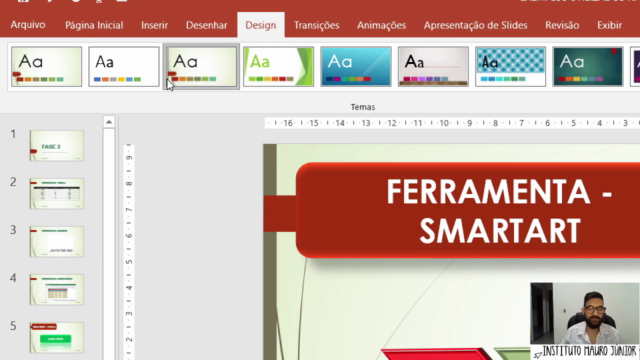
Task: Apply the green arrow Facet theme
Action: [x=278, y=67]
